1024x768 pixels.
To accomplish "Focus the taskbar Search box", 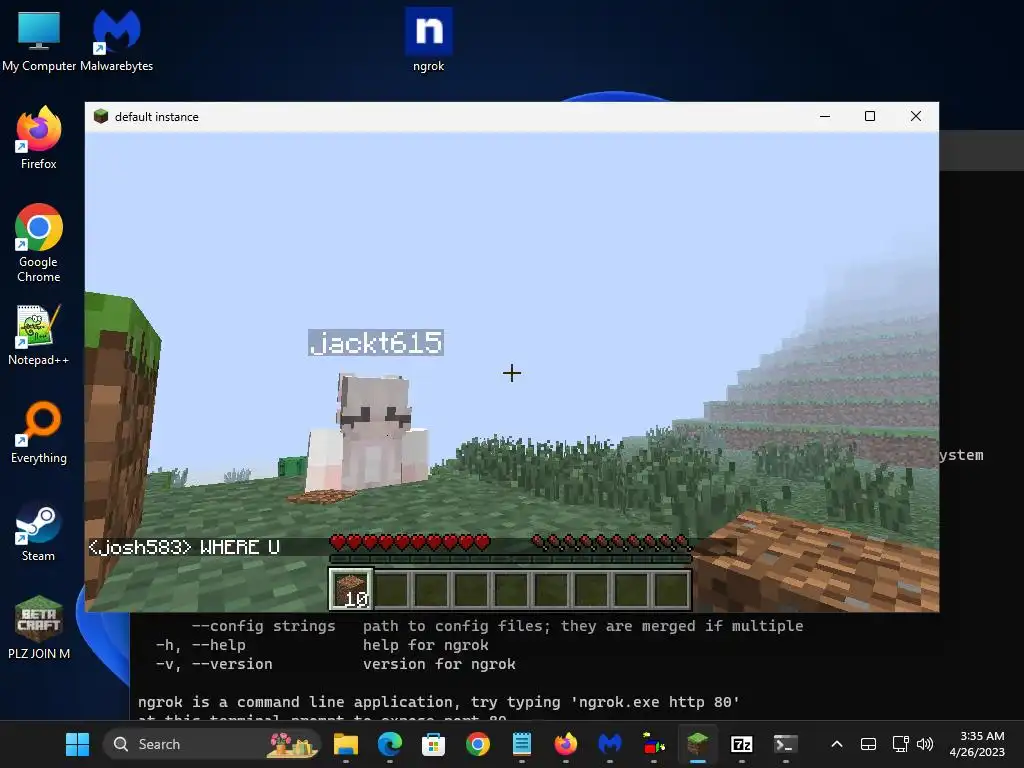I will (x=213, y=744).
